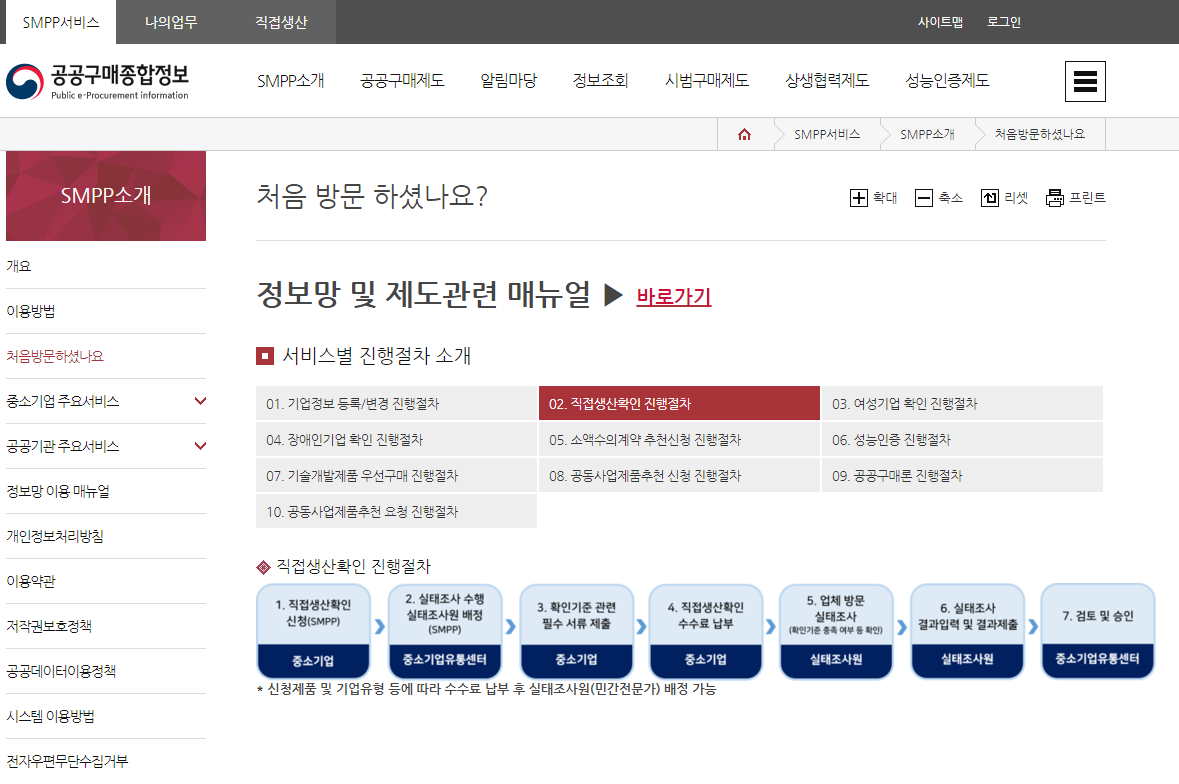Screen dimensions: 1179x784
Task: Open the 공공구매제도 main menu
Action: 402,80
